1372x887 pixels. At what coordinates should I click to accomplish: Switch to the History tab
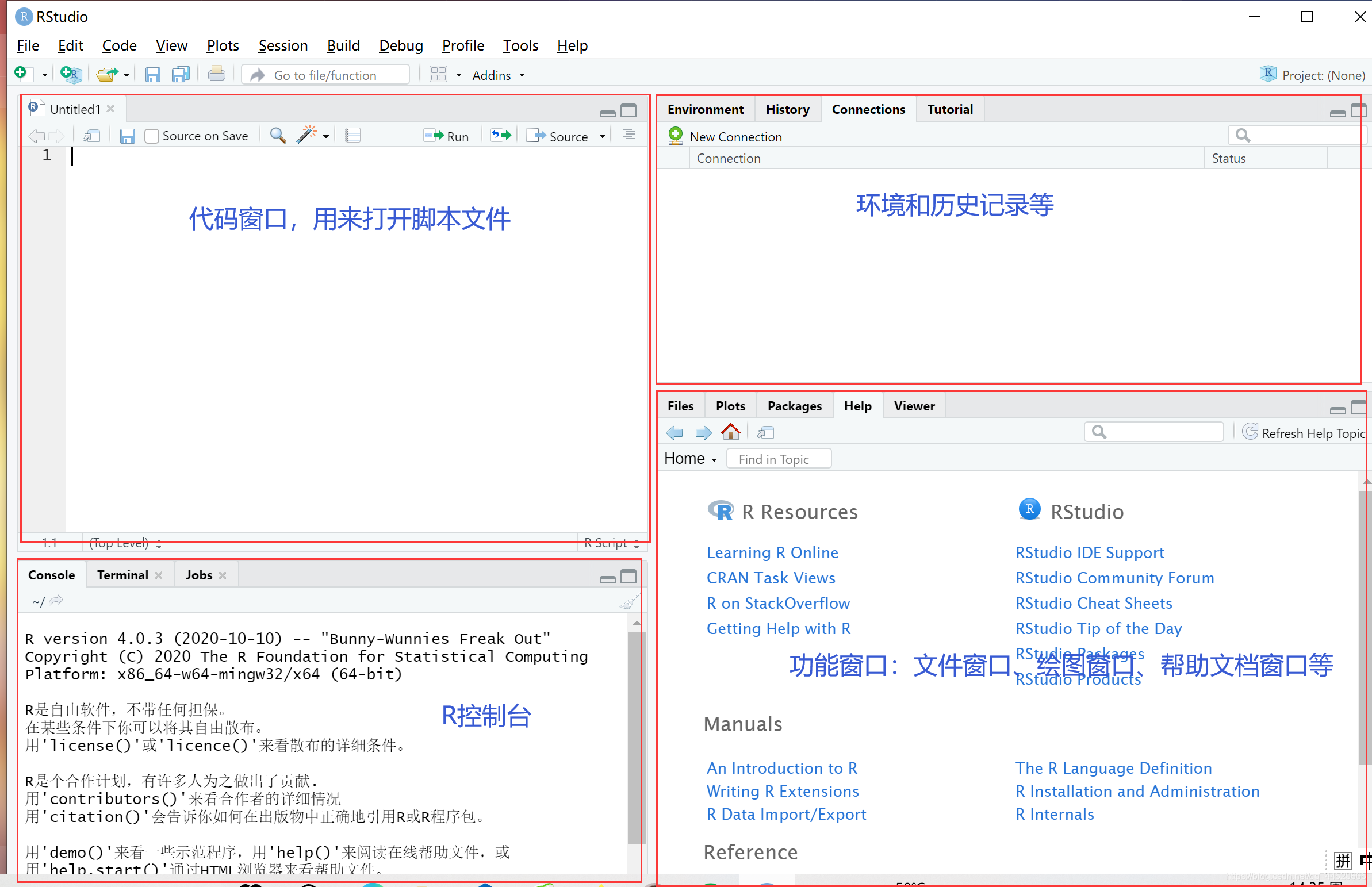tap(787, 109)
